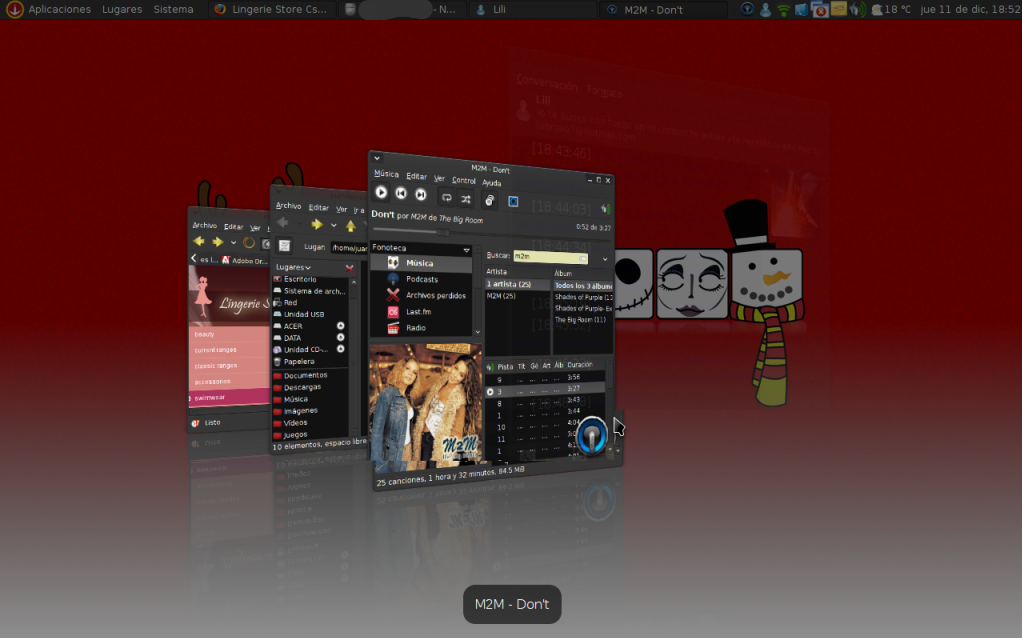The height and width of the screenshot is (638, 1022).
Task: Open the Ver menu in Rhythmbox
Action: (x=439, y=178)
